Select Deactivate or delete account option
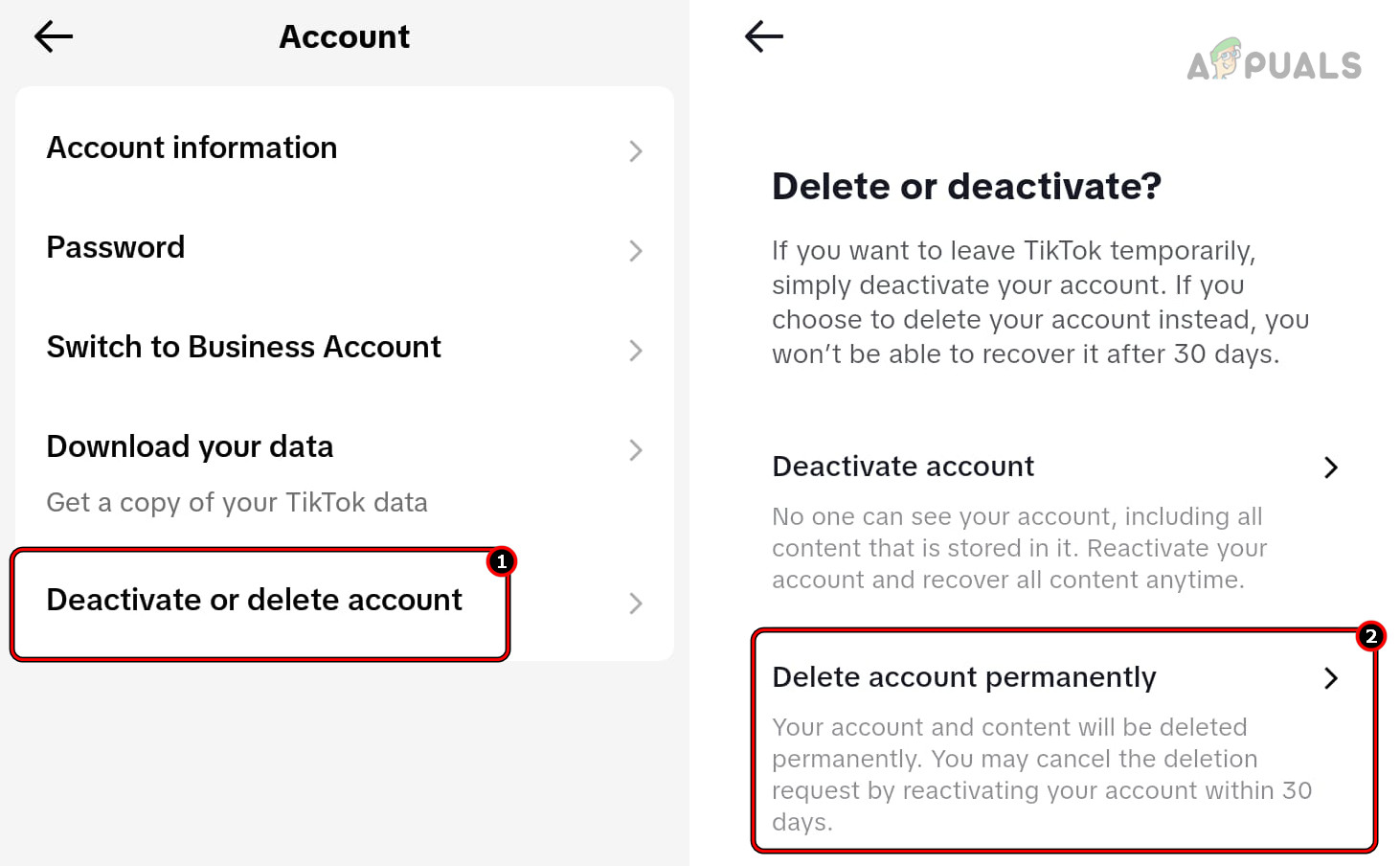Screen dimensions: 1400x866 point(254,601)
